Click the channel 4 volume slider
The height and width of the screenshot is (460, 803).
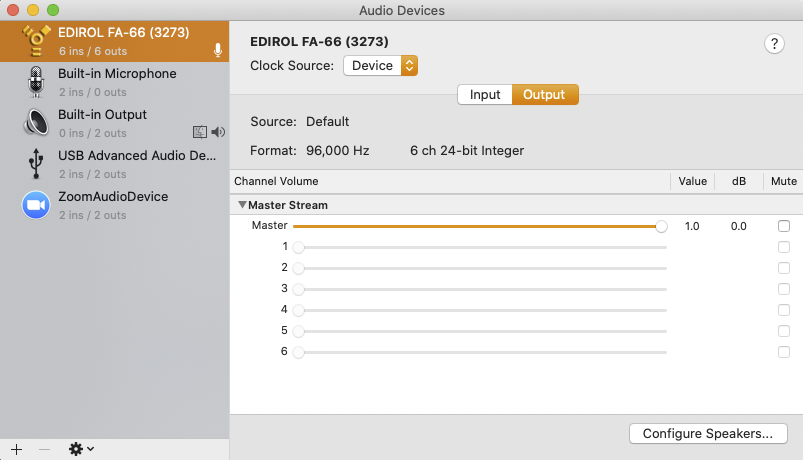click(x=479, y=310)
